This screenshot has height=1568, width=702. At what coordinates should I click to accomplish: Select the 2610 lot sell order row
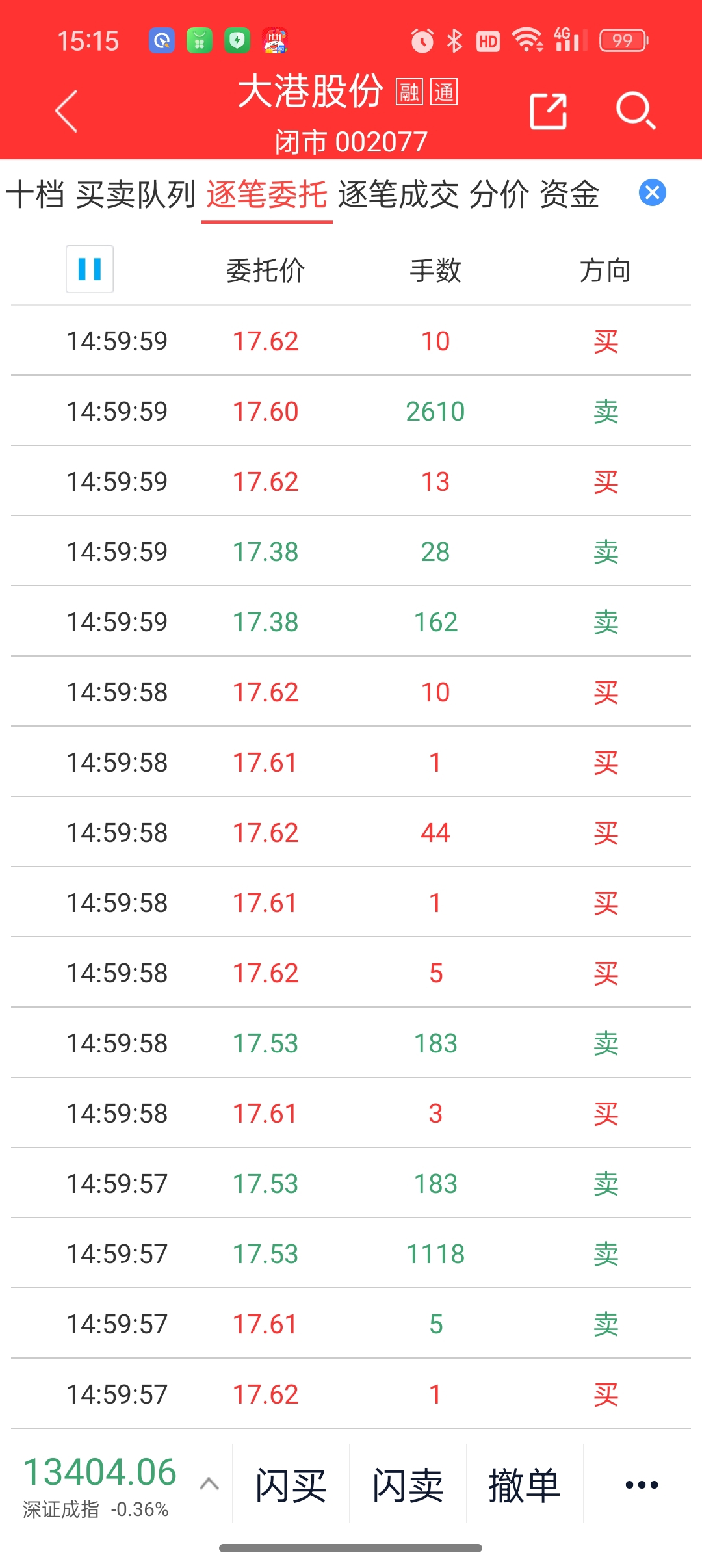tap(351, 412)
